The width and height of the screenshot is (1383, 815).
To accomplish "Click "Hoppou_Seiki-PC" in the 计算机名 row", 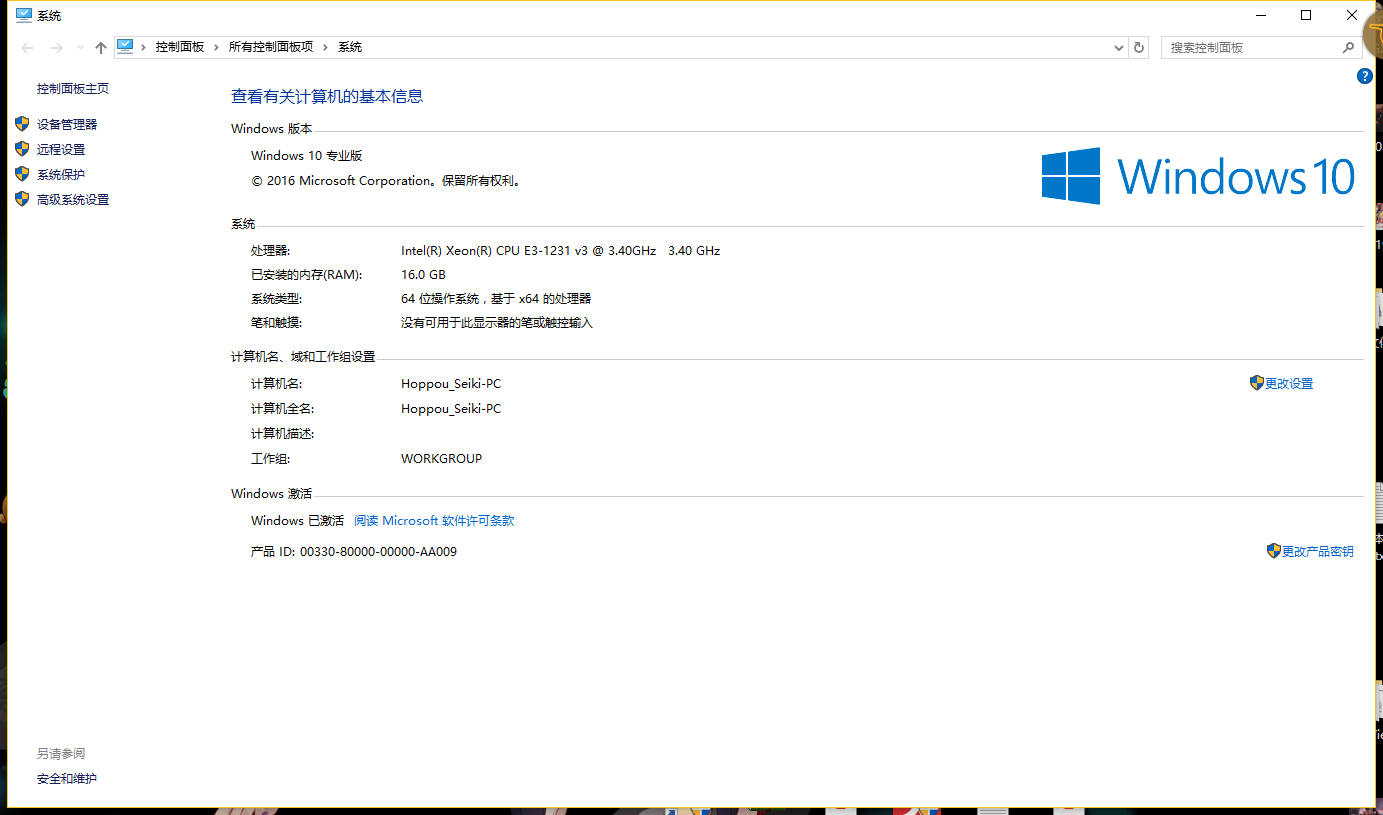I will click(451, 383).
